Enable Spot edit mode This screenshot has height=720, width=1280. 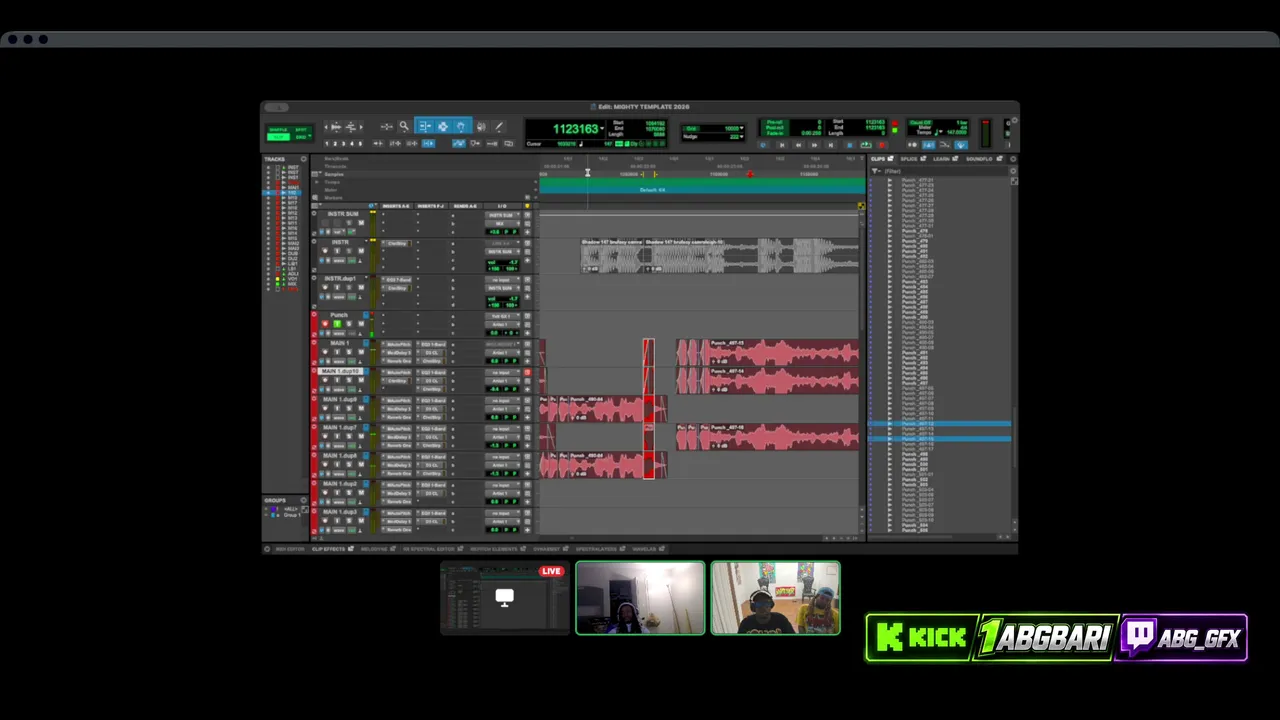click(300, 129)
